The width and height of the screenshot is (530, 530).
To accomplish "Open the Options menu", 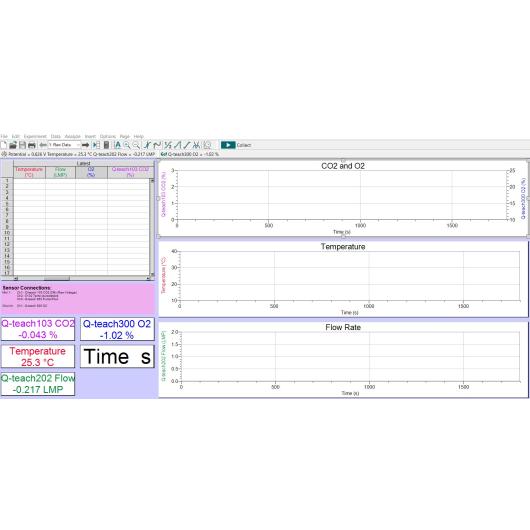I will tap(108, 136).
